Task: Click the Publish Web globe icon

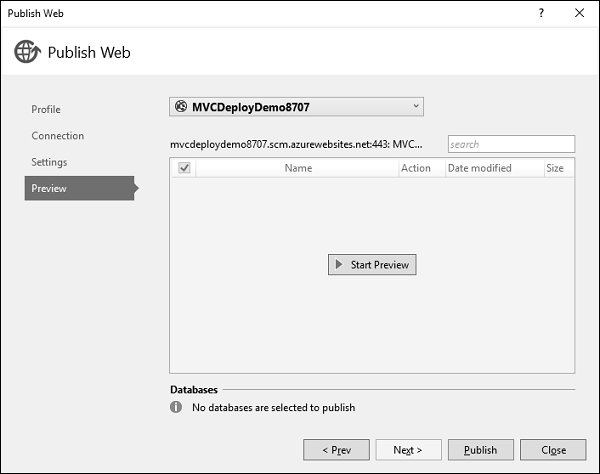Action: [x=27, y=52]
